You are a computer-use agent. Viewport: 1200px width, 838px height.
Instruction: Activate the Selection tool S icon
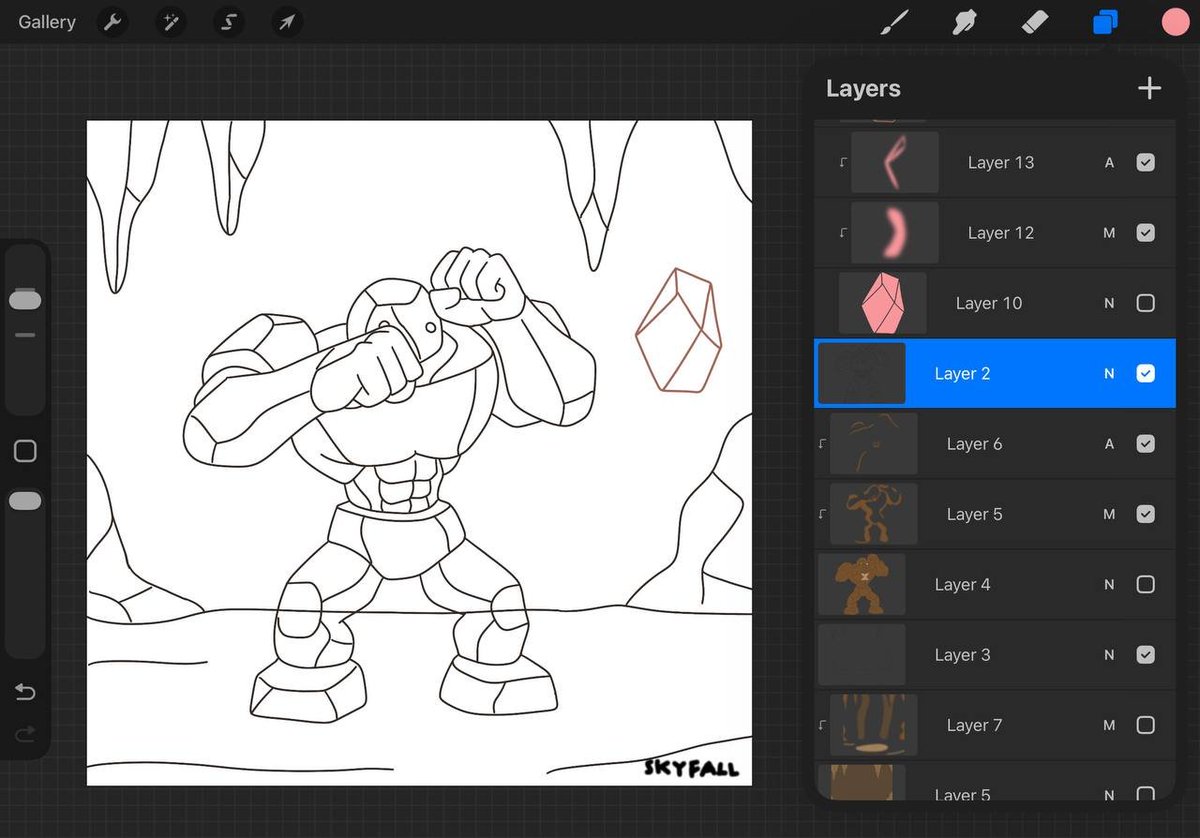229,22
